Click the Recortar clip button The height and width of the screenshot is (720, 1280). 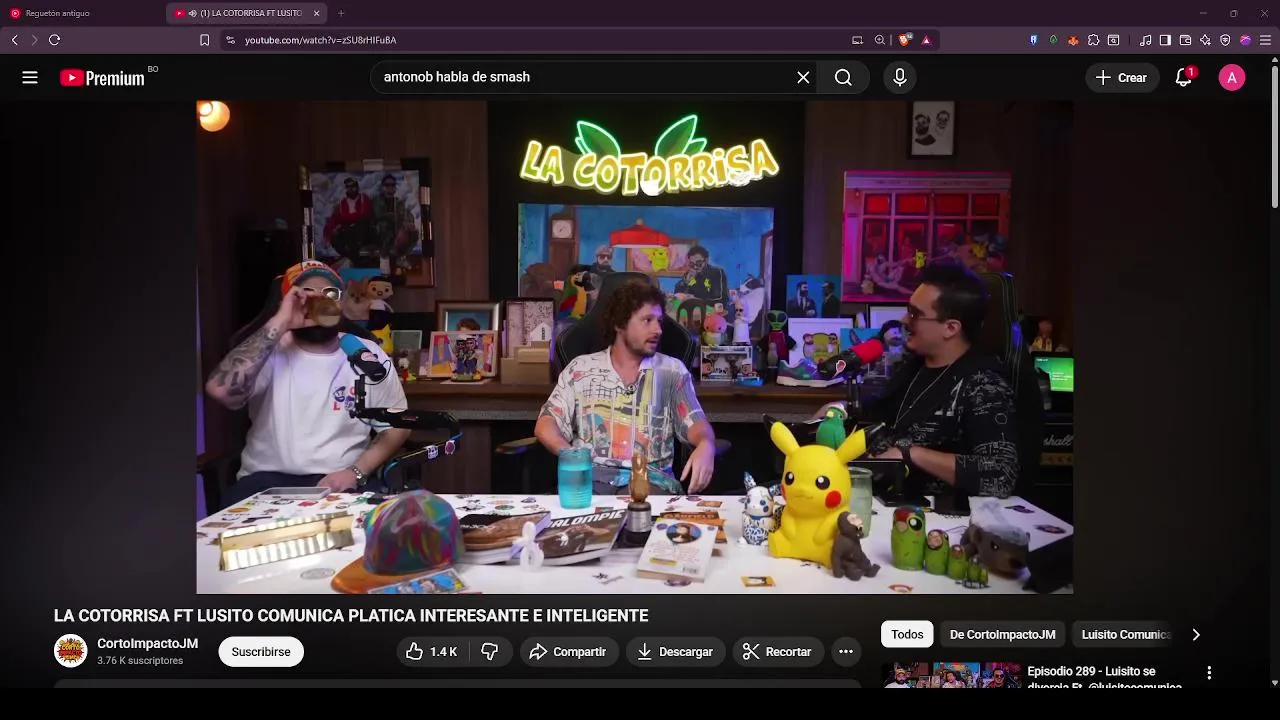778,652
